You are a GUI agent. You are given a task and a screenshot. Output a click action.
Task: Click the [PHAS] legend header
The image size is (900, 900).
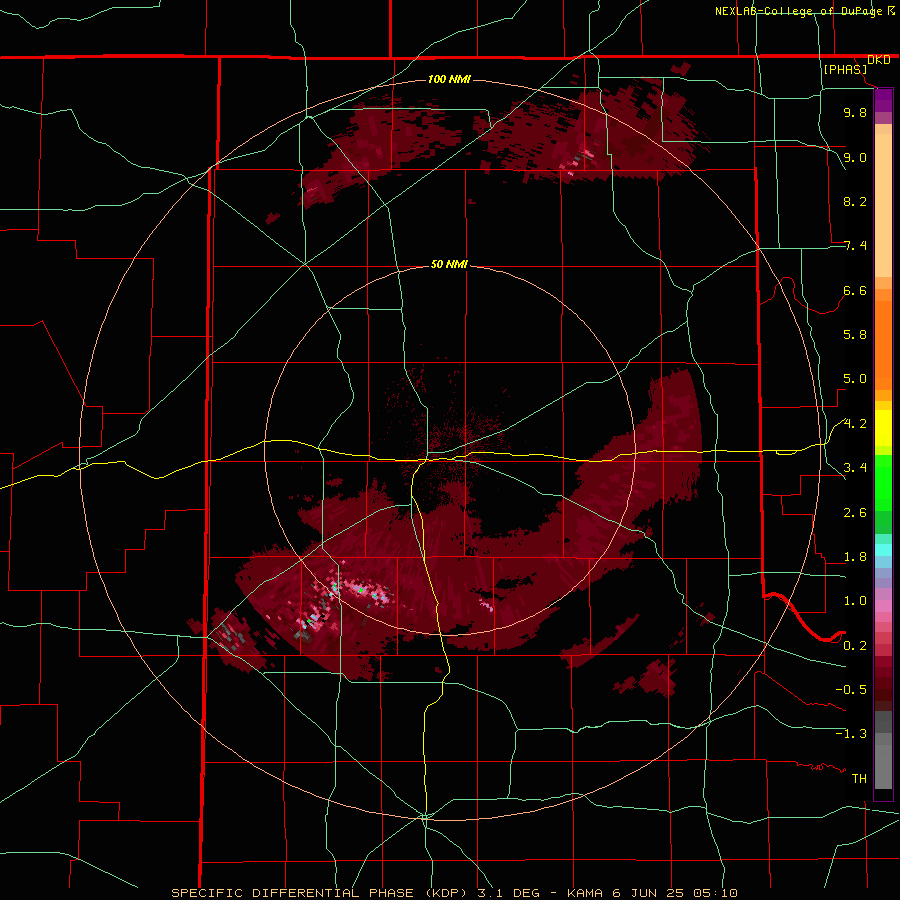coord(845,69)
